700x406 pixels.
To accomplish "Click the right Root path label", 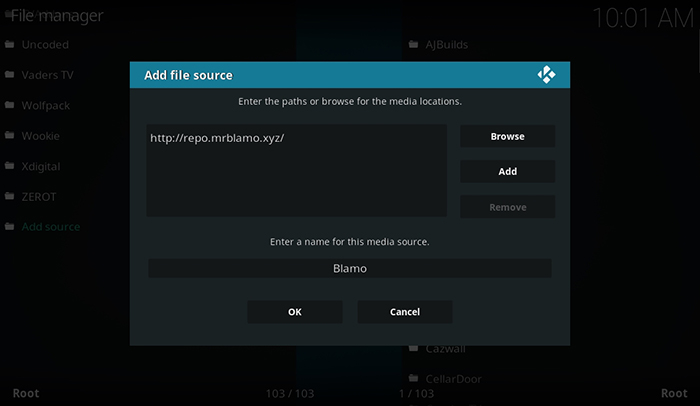I will 674,393.
